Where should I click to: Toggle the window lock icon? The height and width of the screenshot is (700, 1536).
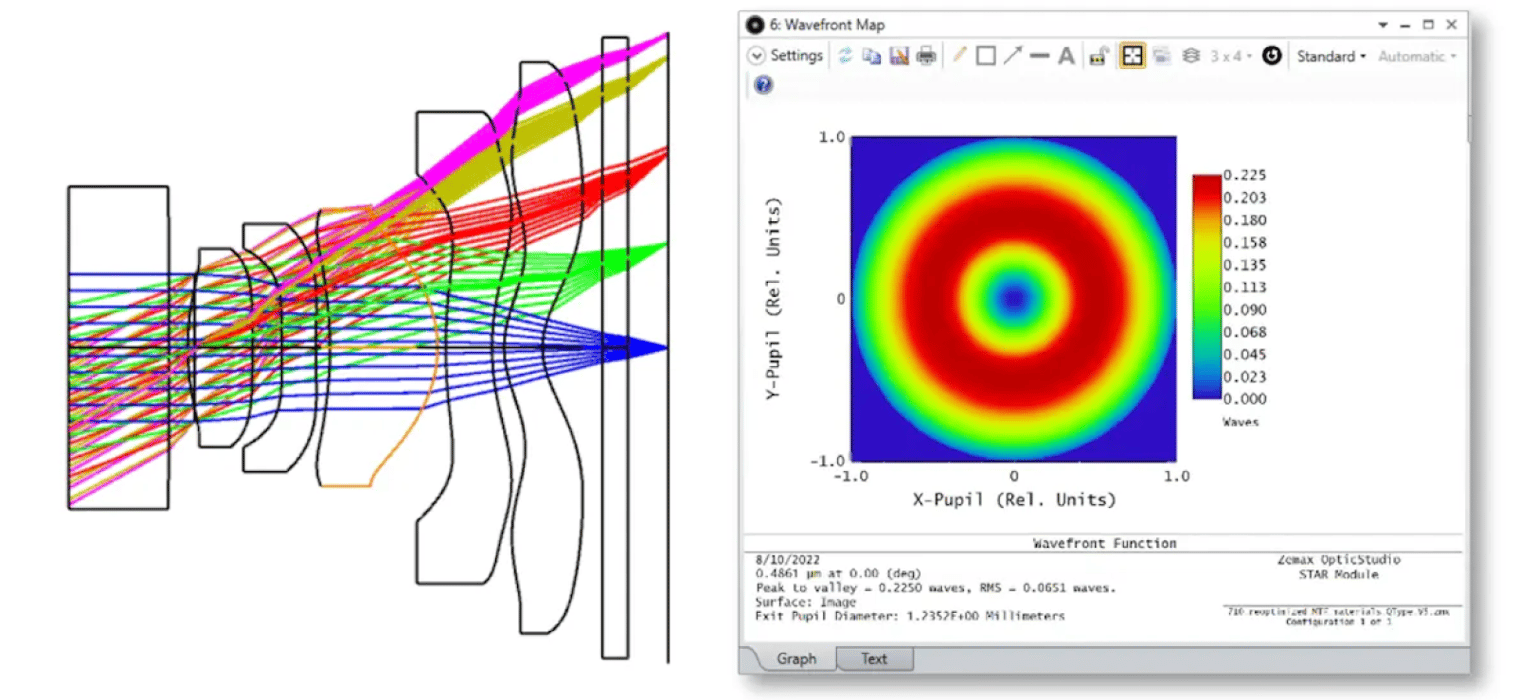tap(1098, 56)
